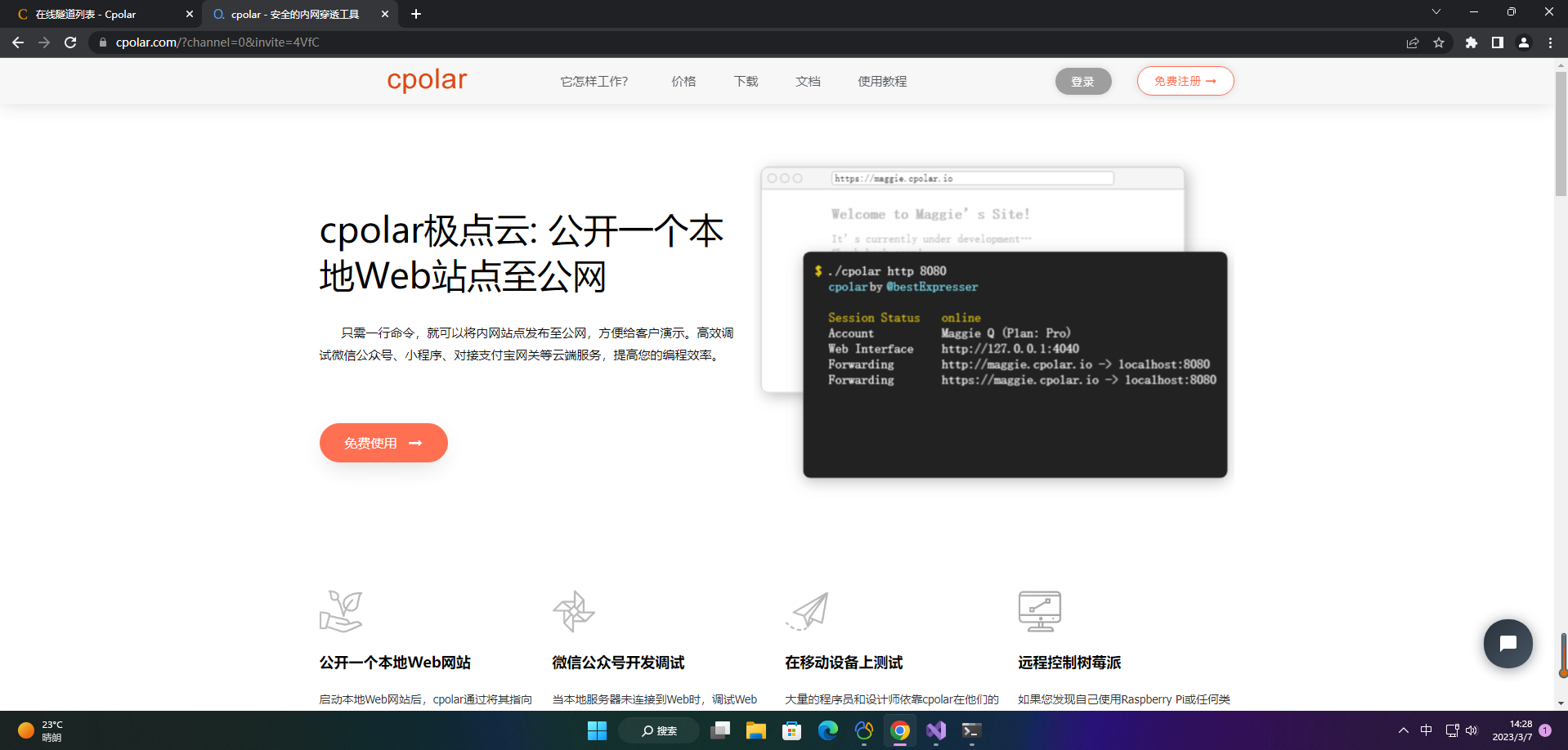Open a new browser tab
Viewport: 1568px width, 750px height.
click(416, 14)
